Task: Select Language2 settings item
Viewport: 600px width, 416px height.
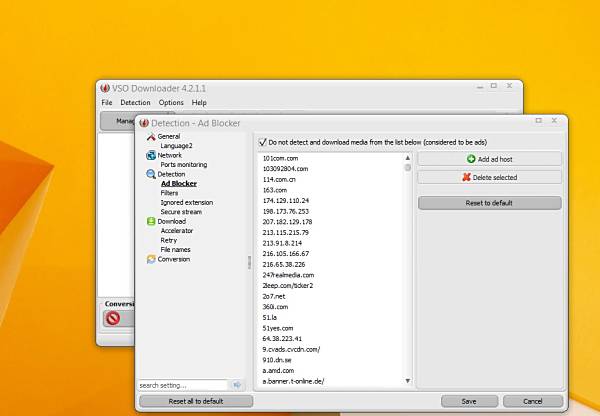Action: [176, 146]
